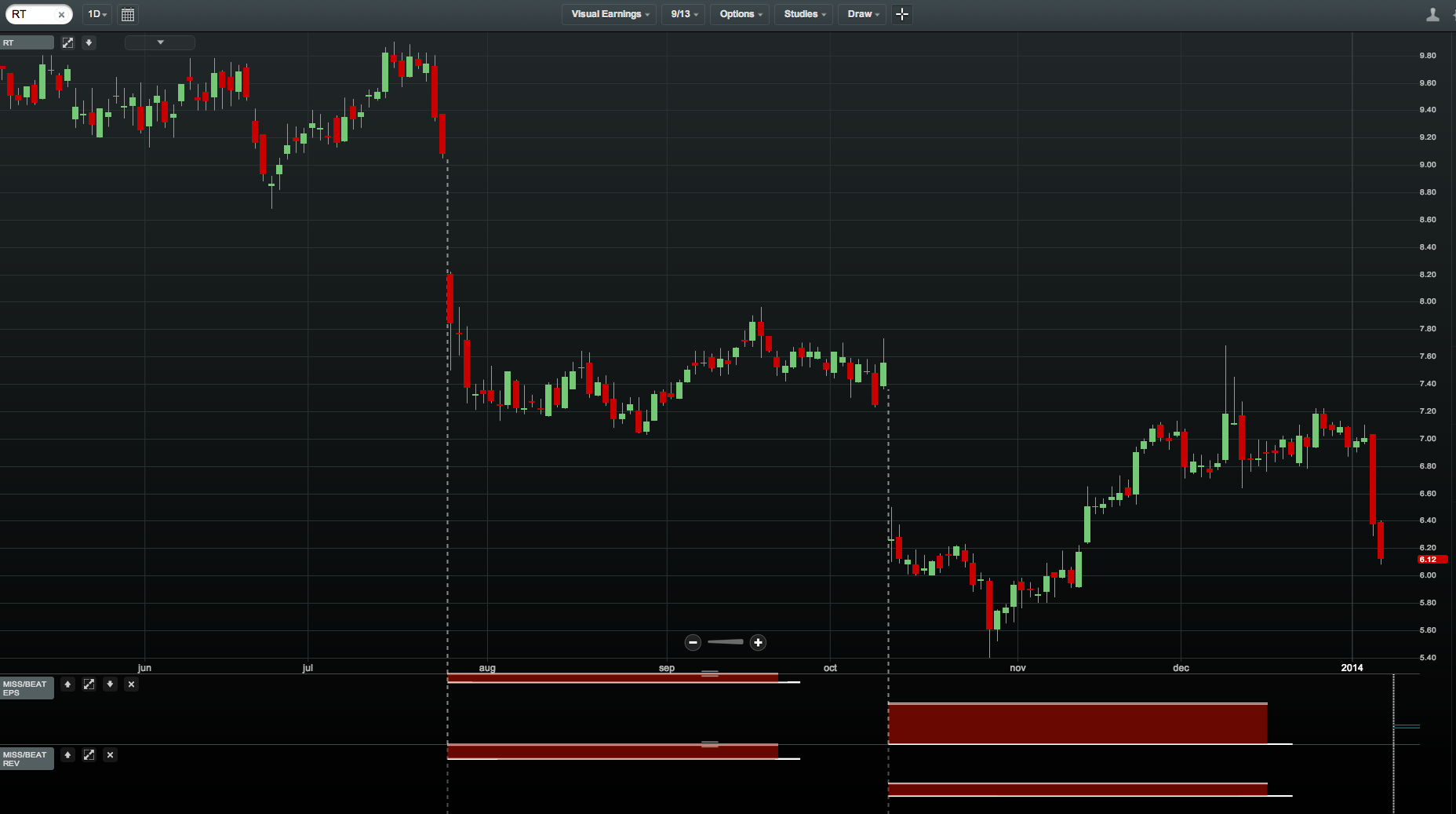Click the 'jul' label on time axis
This screenshot has width=1456, height=814.
coord(308,668)
